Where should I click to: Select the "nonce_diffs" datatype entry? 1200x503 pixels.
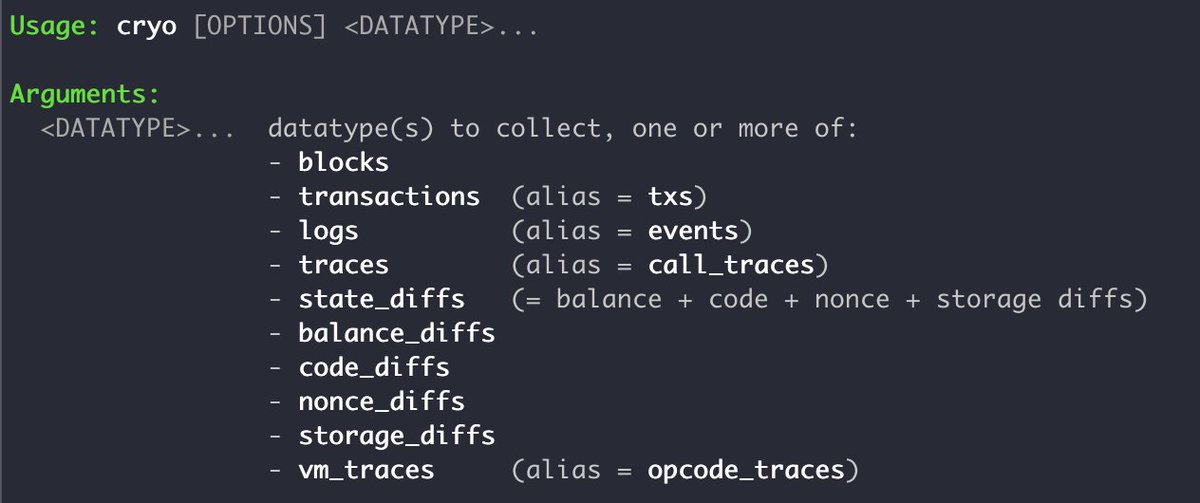point(381,401)
